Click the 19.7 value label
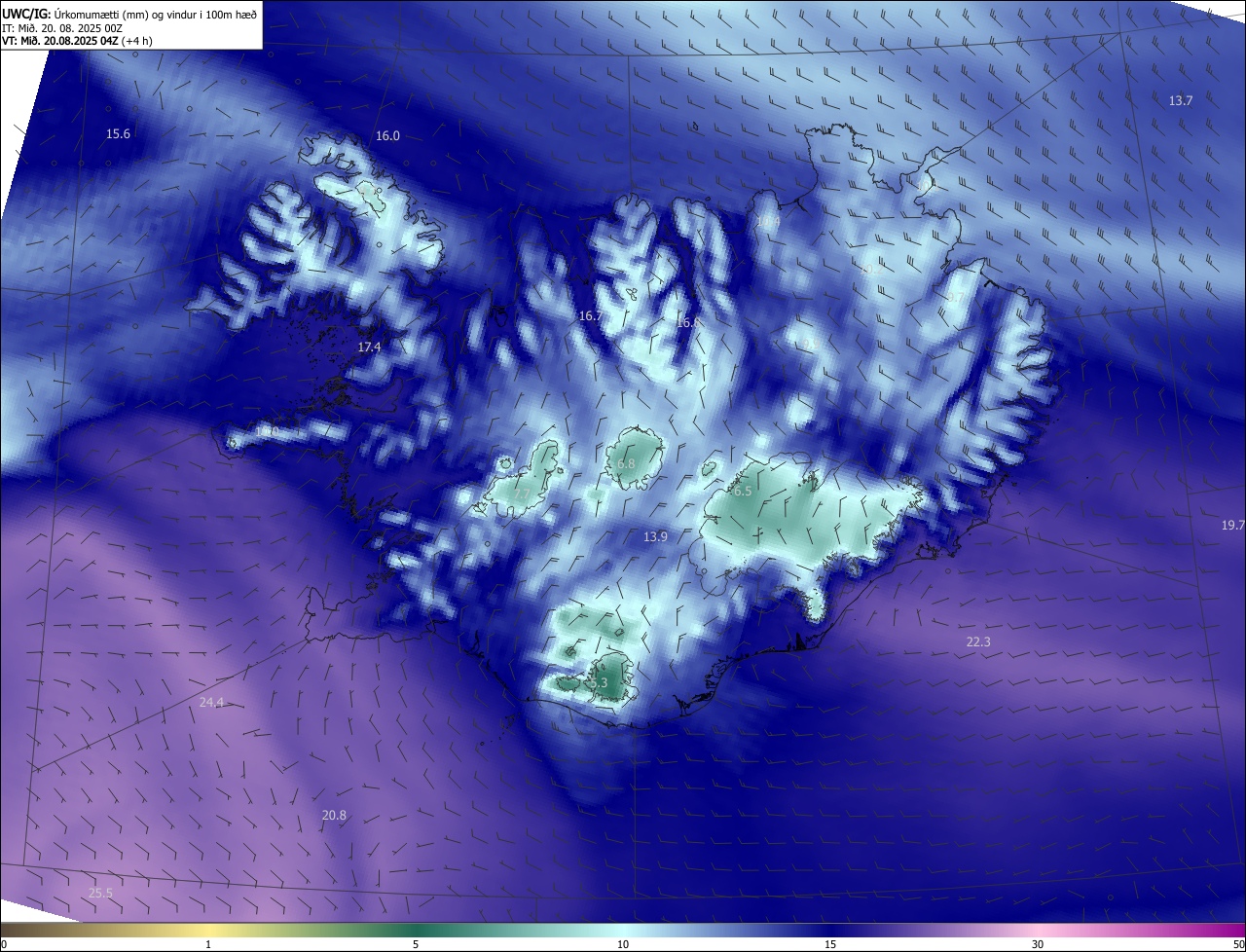Image resolution: width=1246 pixels, height=952 pixels. pyautogui.click(x=1232, y=526)
